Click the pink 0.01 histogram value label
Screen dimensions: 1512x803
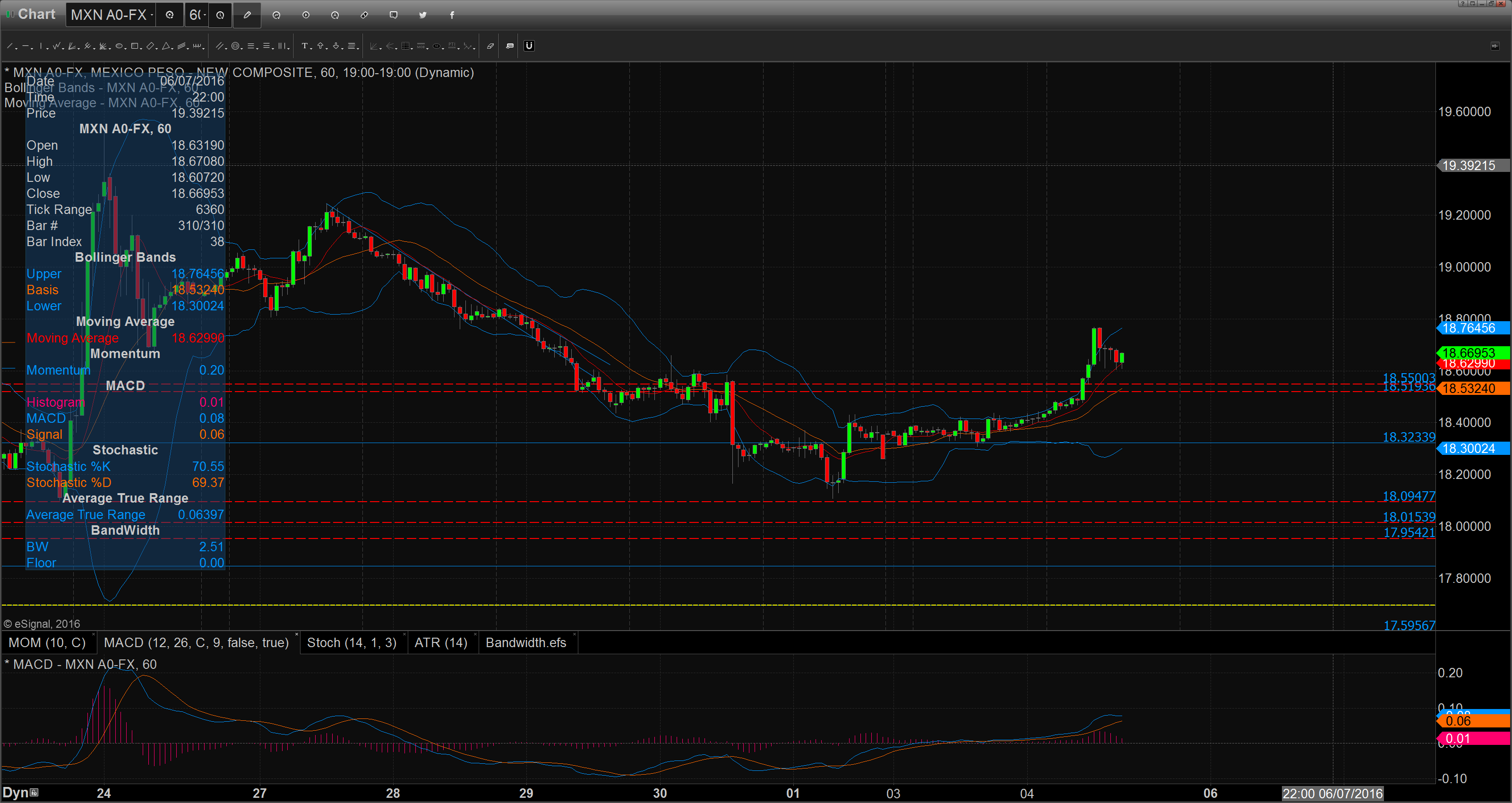tap(1472, 738)
